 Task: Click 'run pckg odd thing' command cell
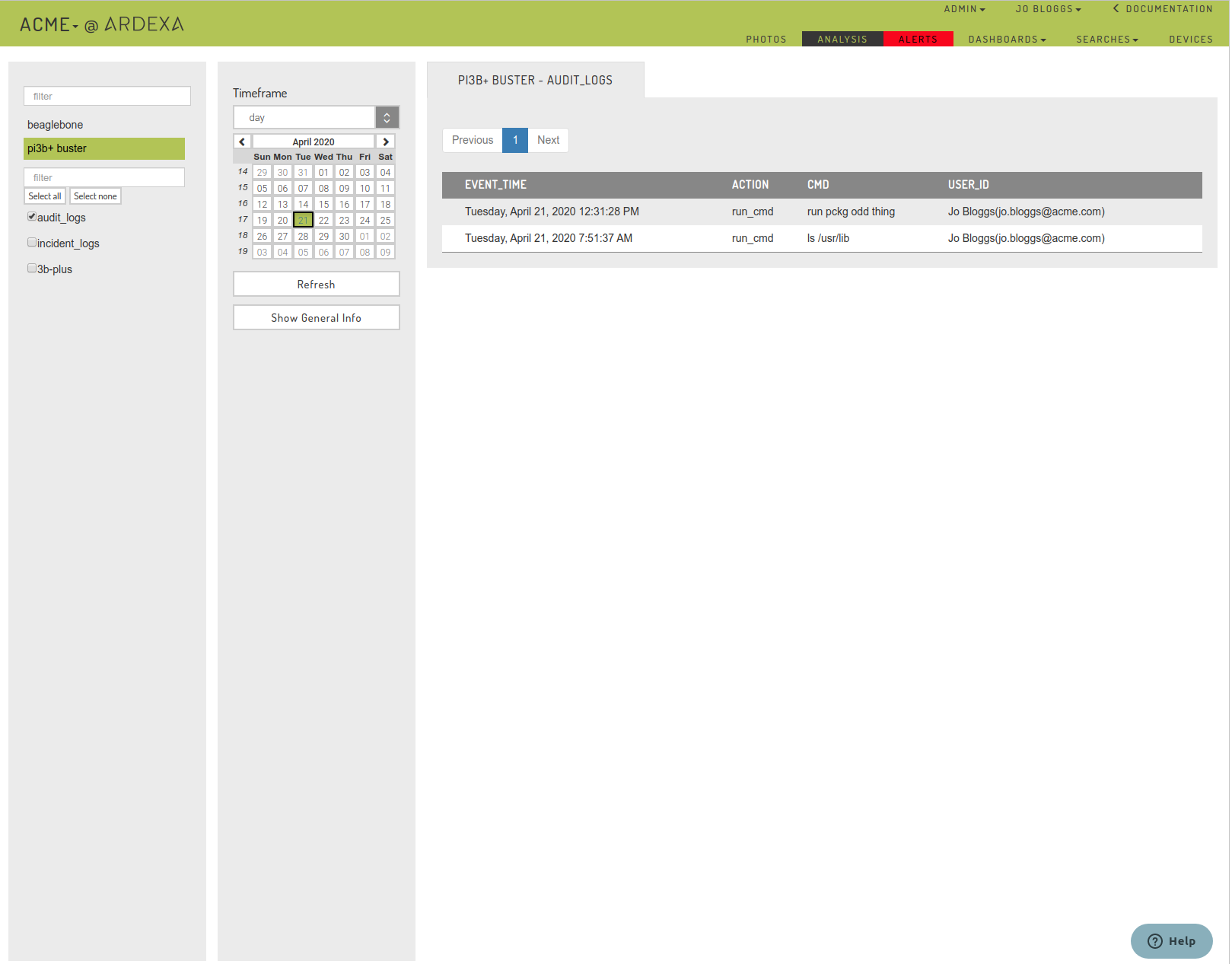(x=851, y=212)
